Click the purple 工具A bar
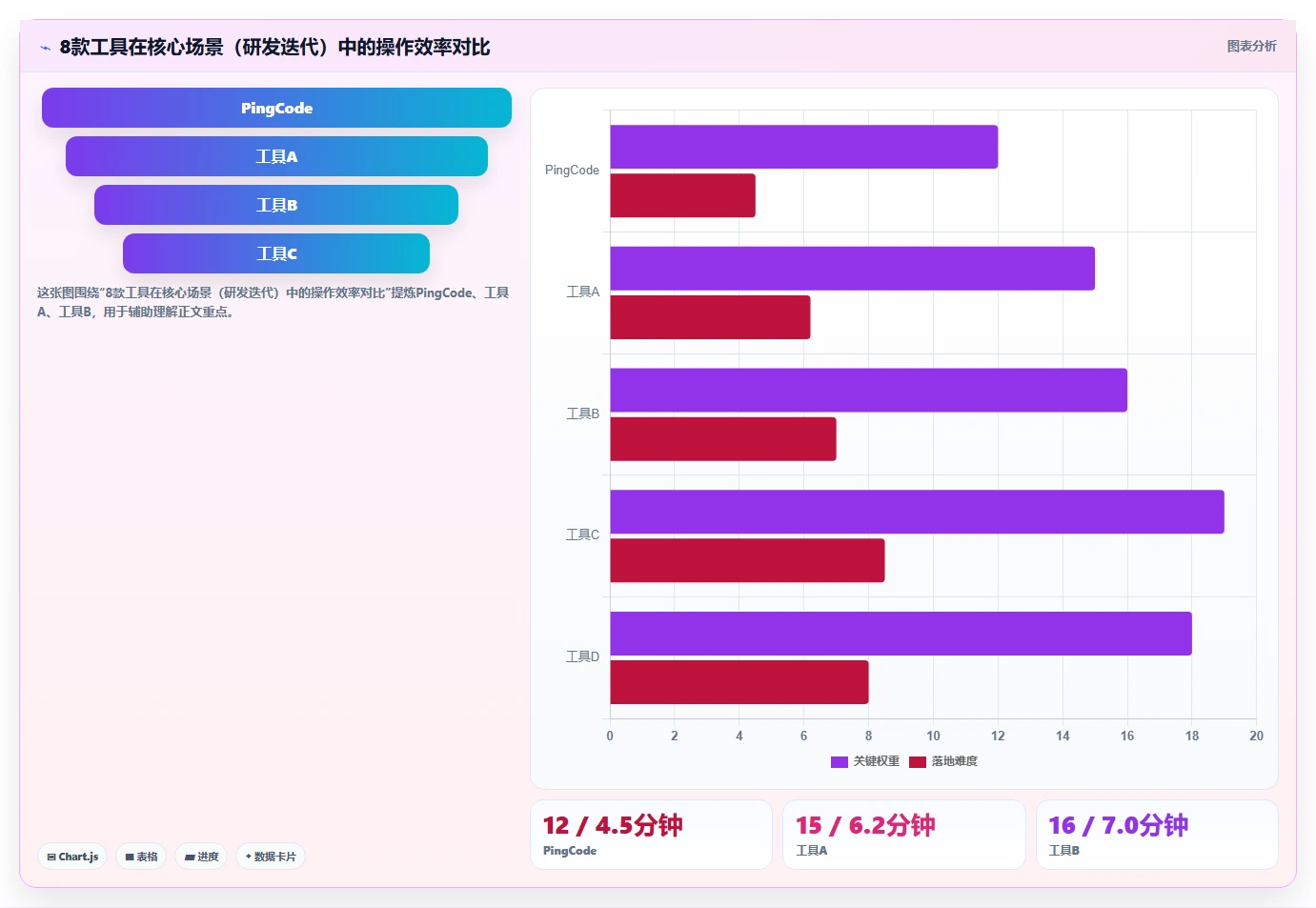 (x=852, y=269)
